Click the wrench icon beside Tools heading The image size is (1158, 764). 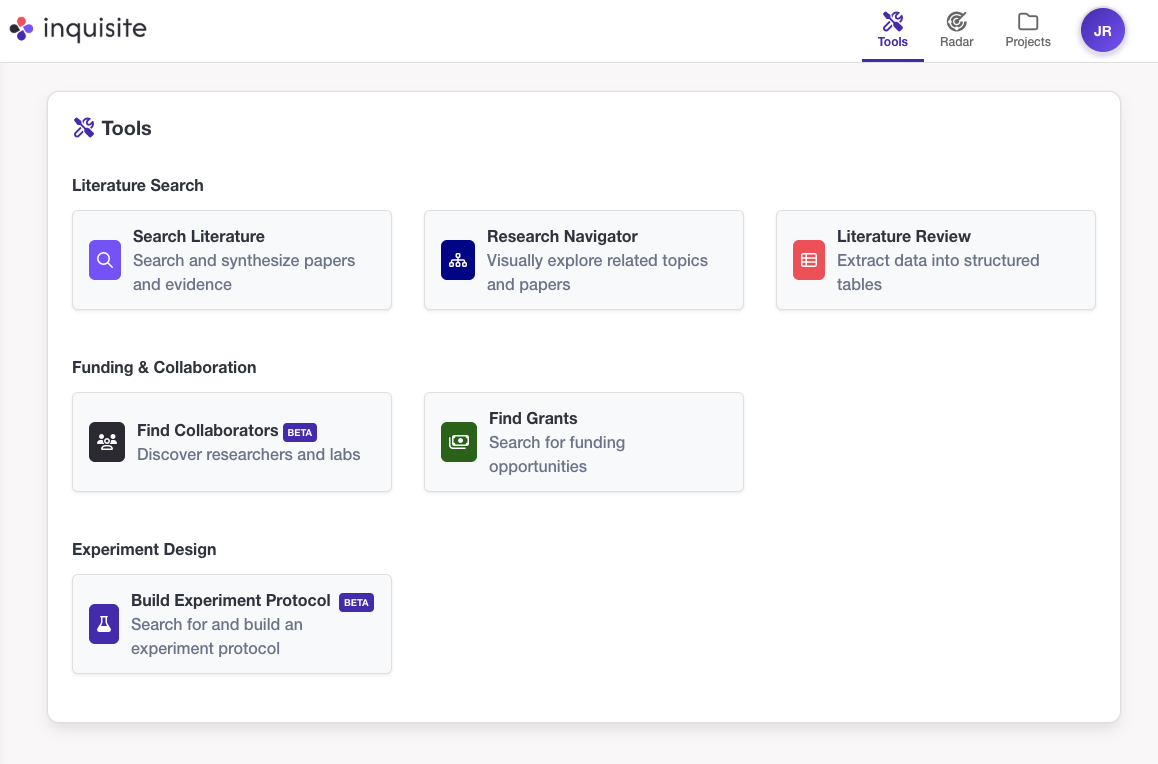[x=84, y=128]
